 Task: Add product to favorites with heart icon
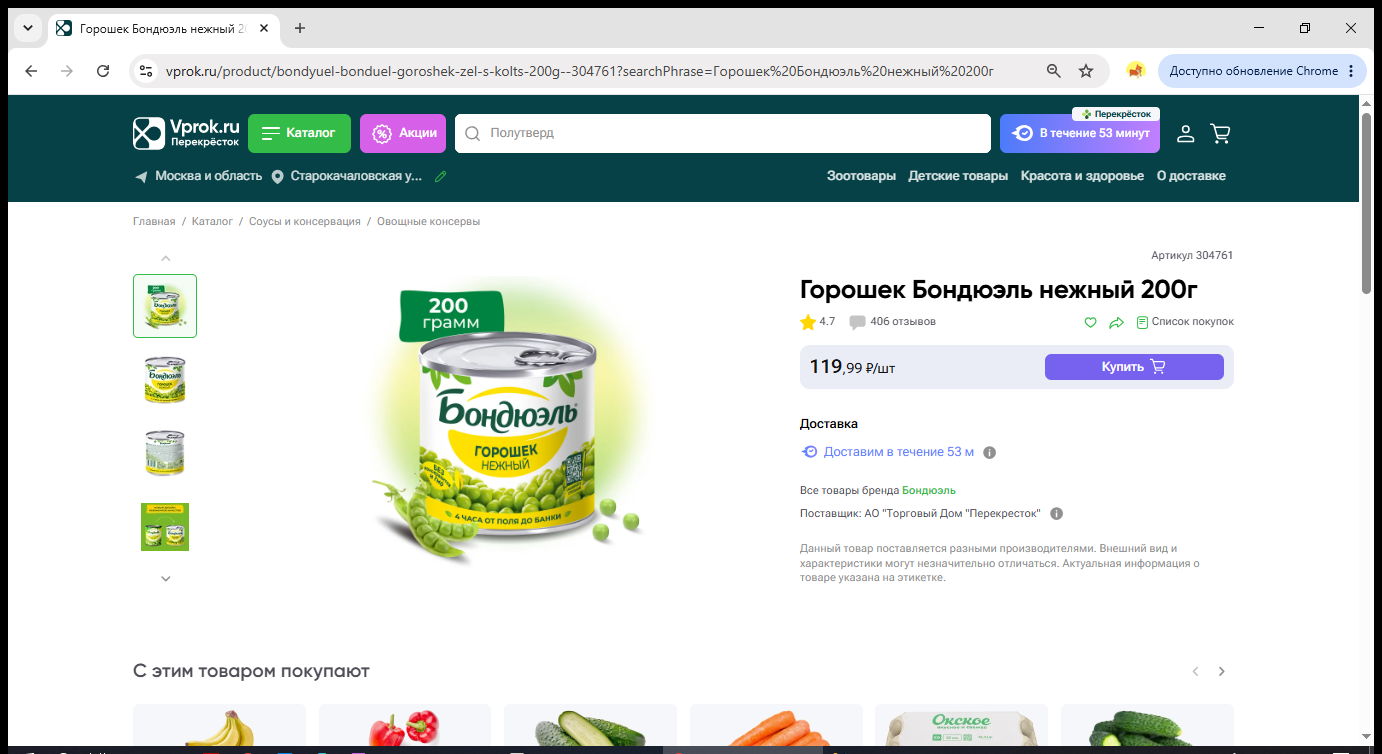pos(1091,322)
